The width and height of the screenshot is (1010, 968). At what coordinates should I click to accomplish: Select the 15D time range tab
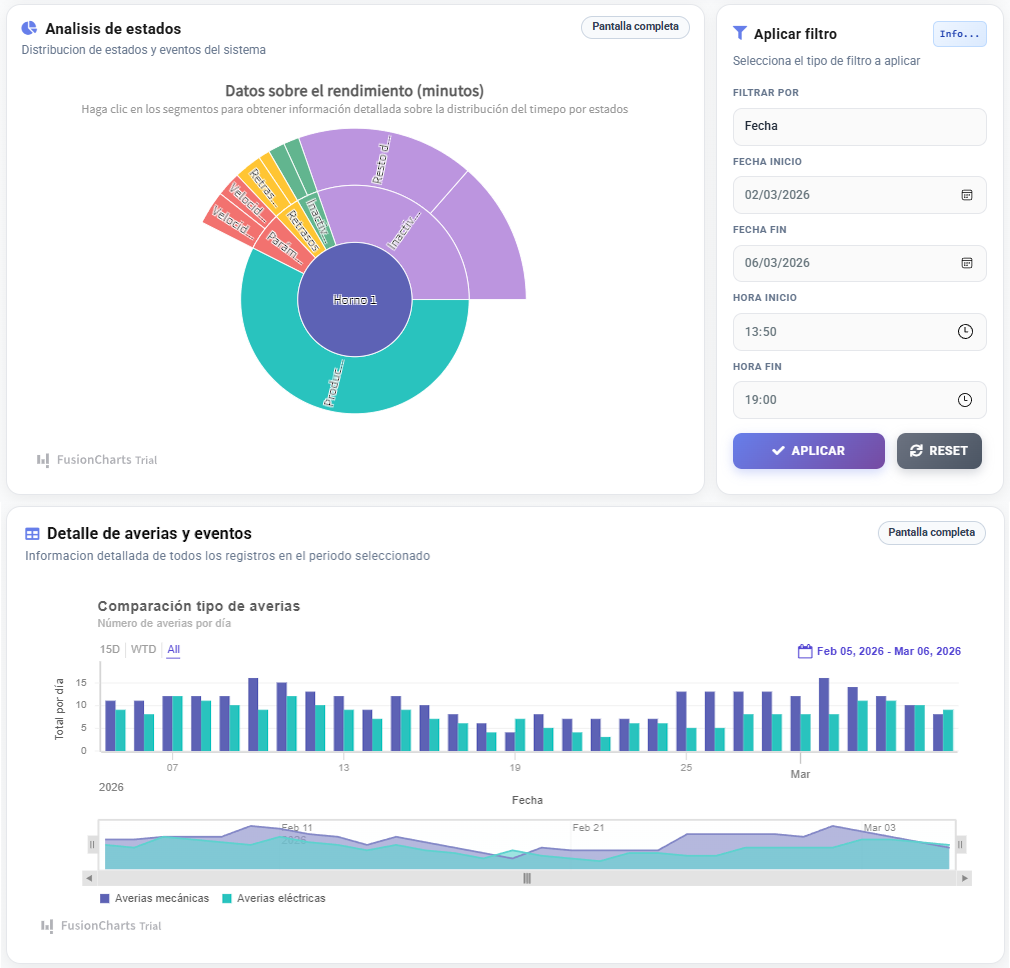coord(110,649)
